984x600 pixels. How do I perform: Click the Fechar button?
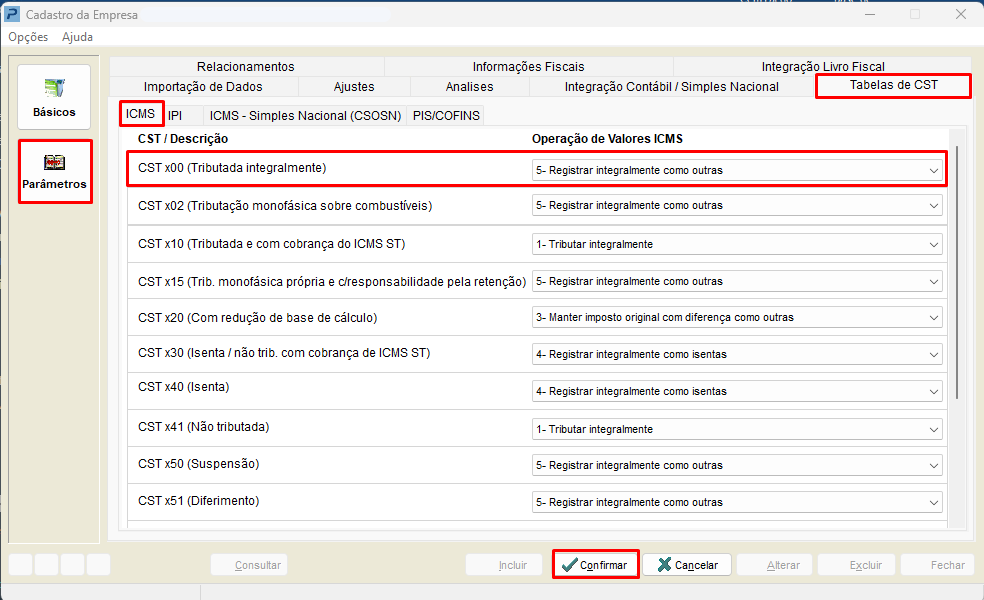938,565
